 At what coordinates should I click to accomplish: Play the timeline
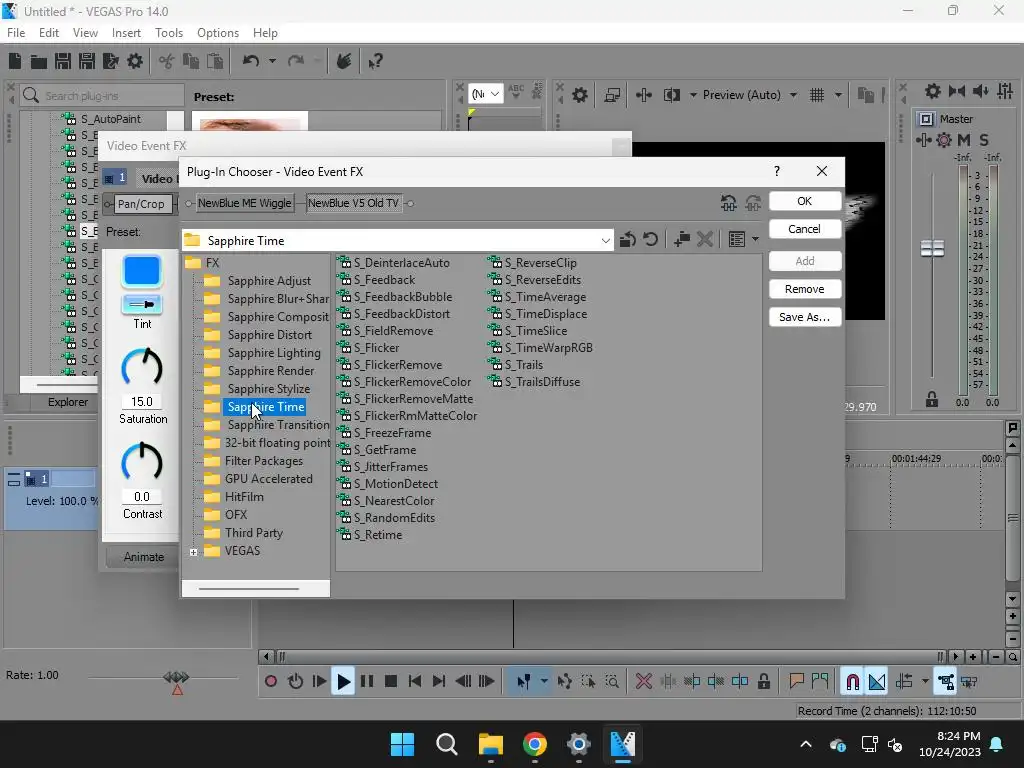[x=343, y=682]
